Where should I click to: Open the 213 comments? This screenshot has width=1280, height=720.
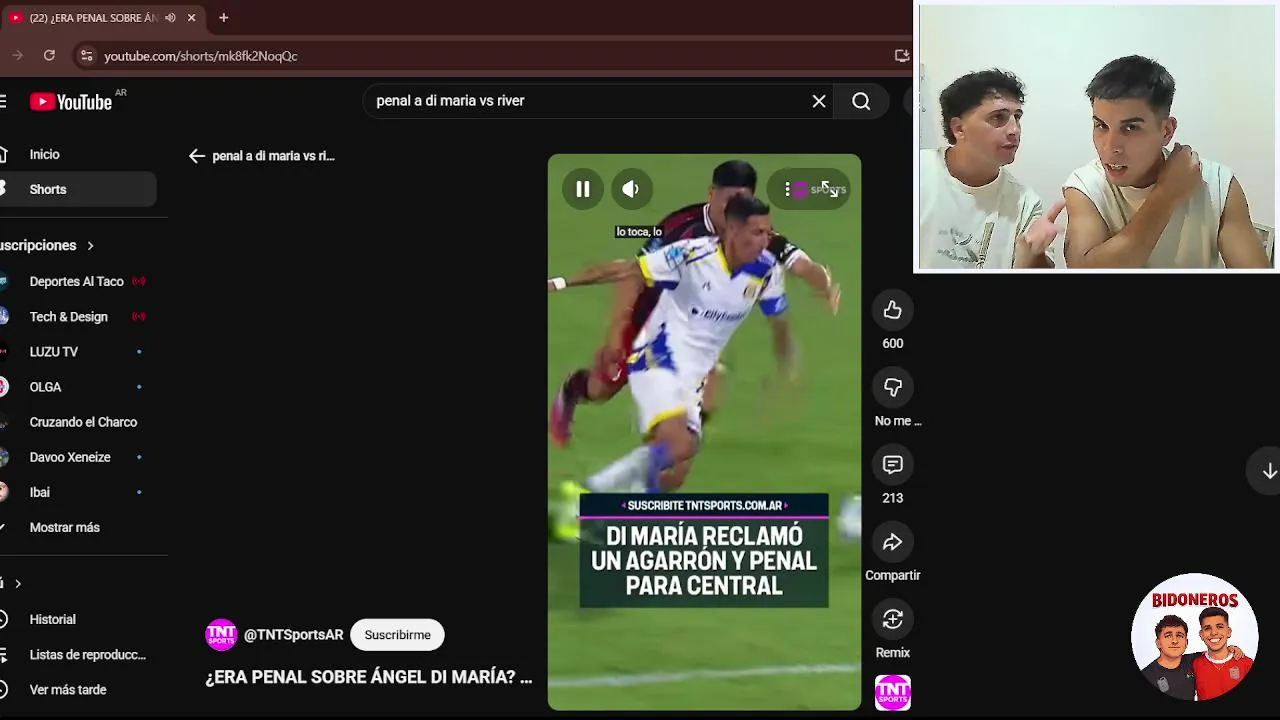[893, 465]
